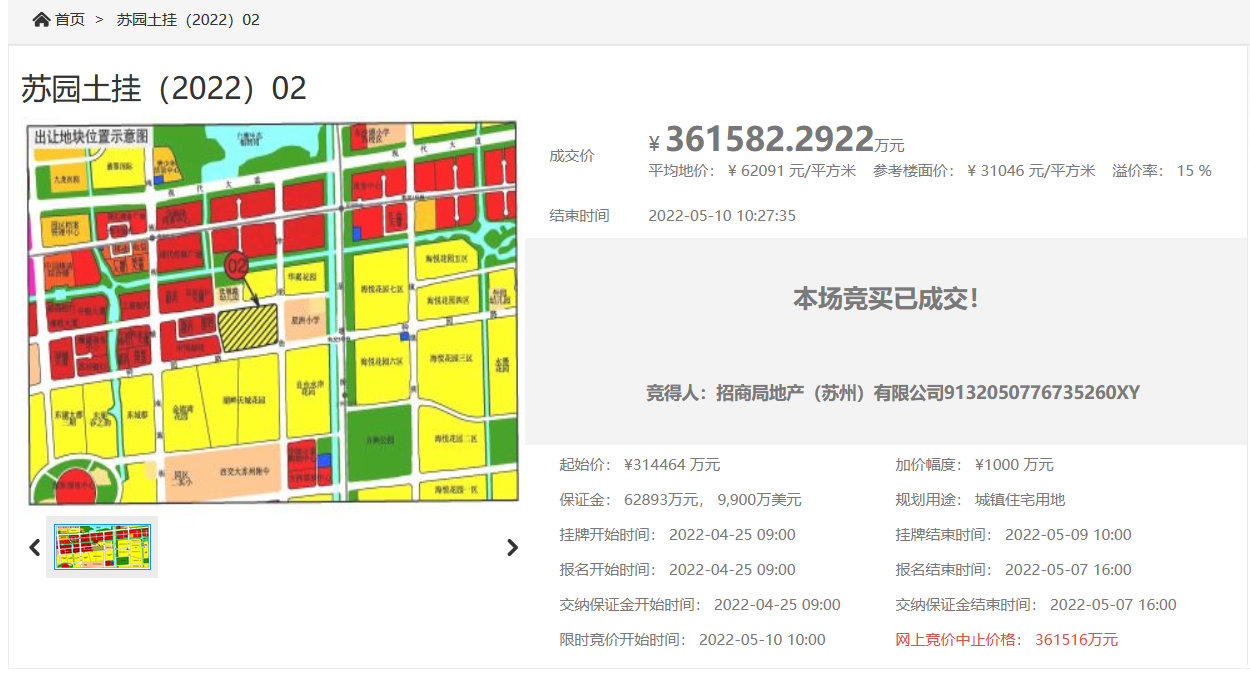
Task: Click deposit value 62893万元, 9,900万美元
Action: 713,500
